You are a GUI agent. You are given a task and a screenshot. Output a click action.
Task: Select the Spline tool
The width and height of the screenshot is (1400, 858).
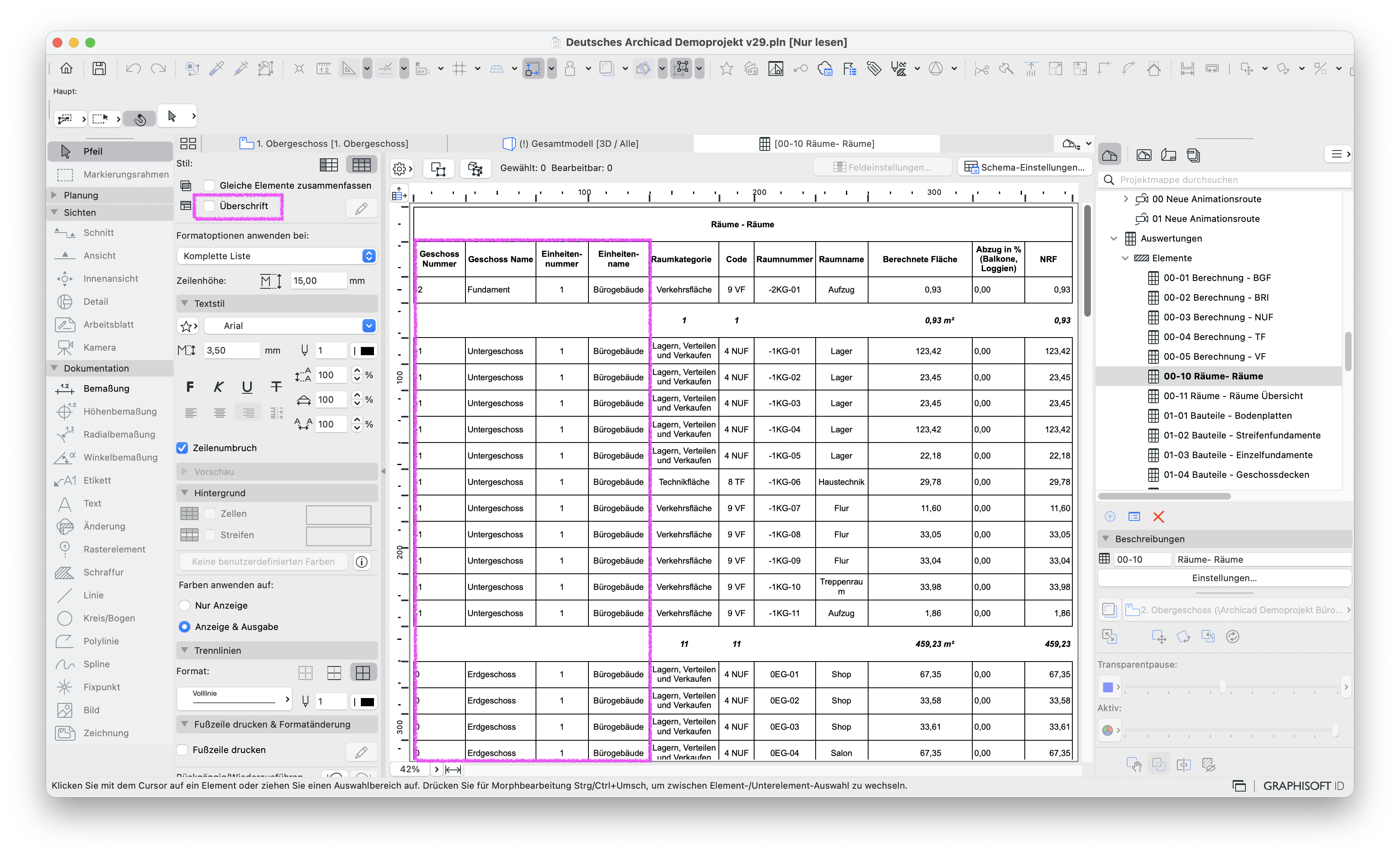pyautogui.click(x=110, y=664)
